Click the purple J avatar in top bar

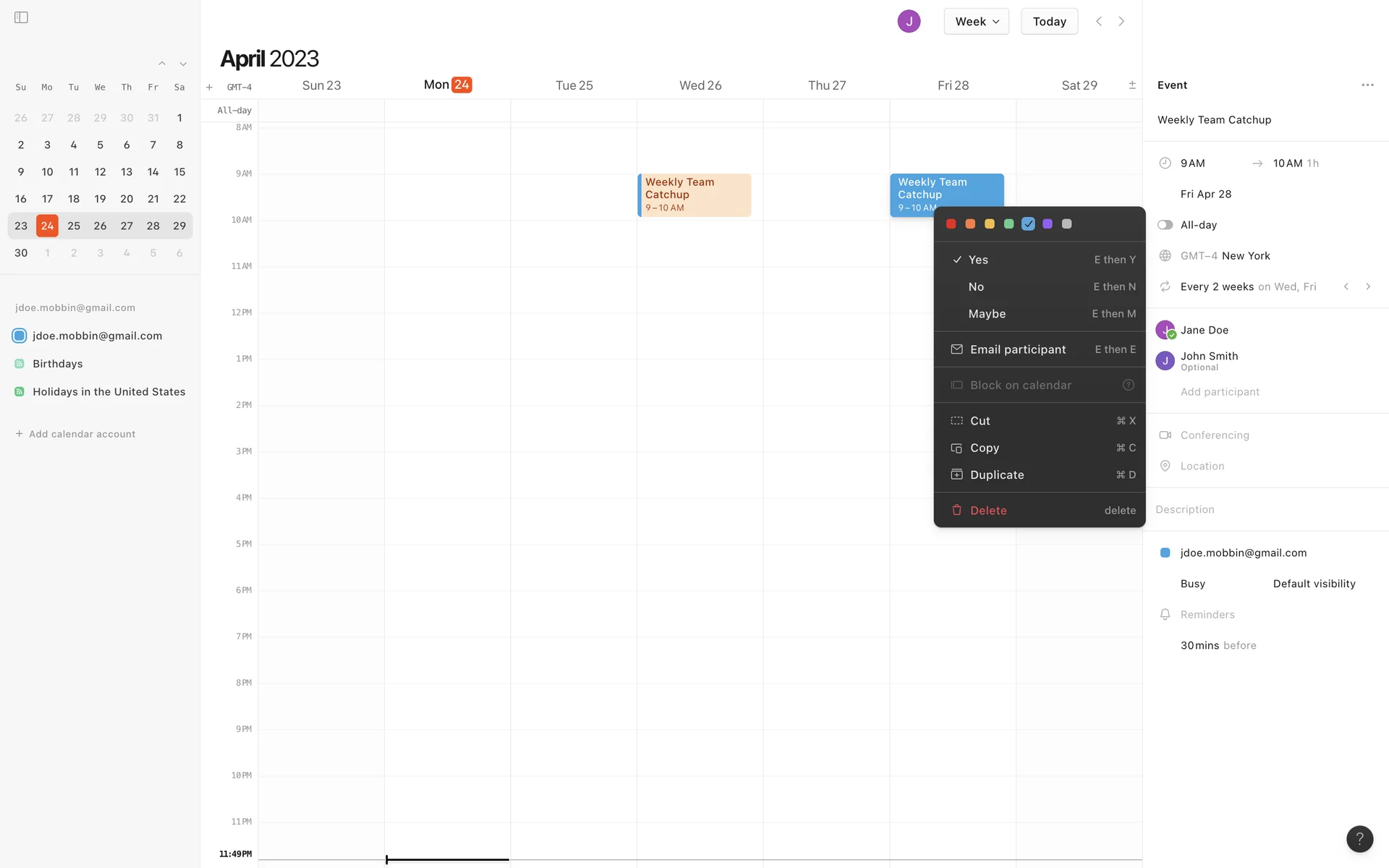pos(908,21)
